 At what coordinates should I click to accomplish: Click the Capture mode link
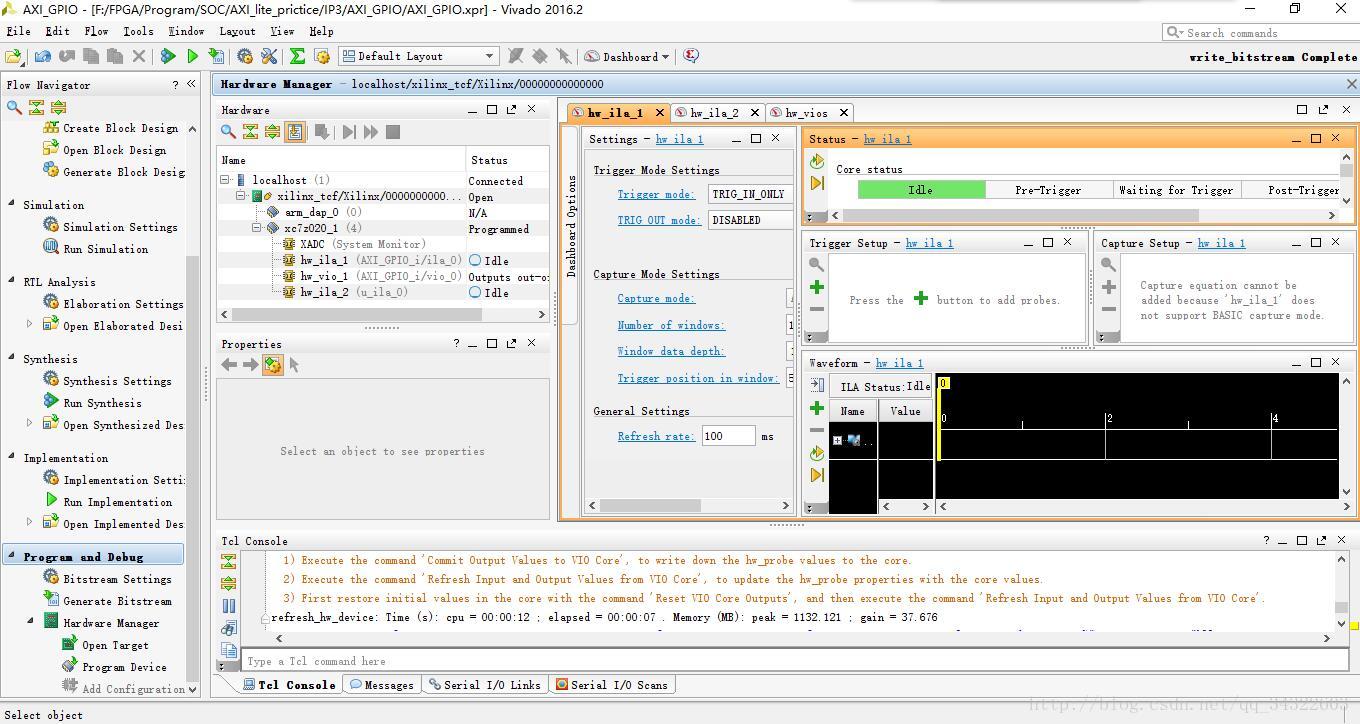(x=656, y=298)
